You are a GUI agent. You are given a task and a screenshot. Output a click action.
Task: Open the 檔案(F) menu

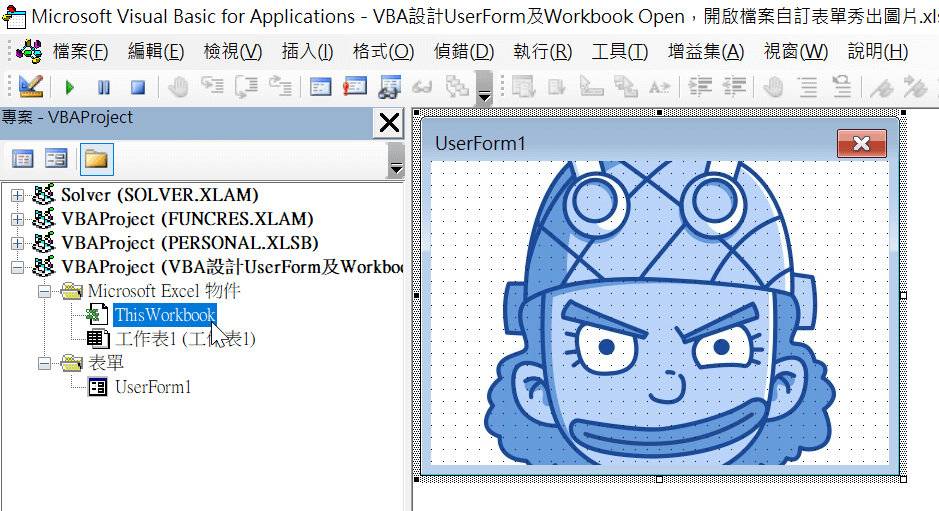pyautogui.click(x=80, y=52)
